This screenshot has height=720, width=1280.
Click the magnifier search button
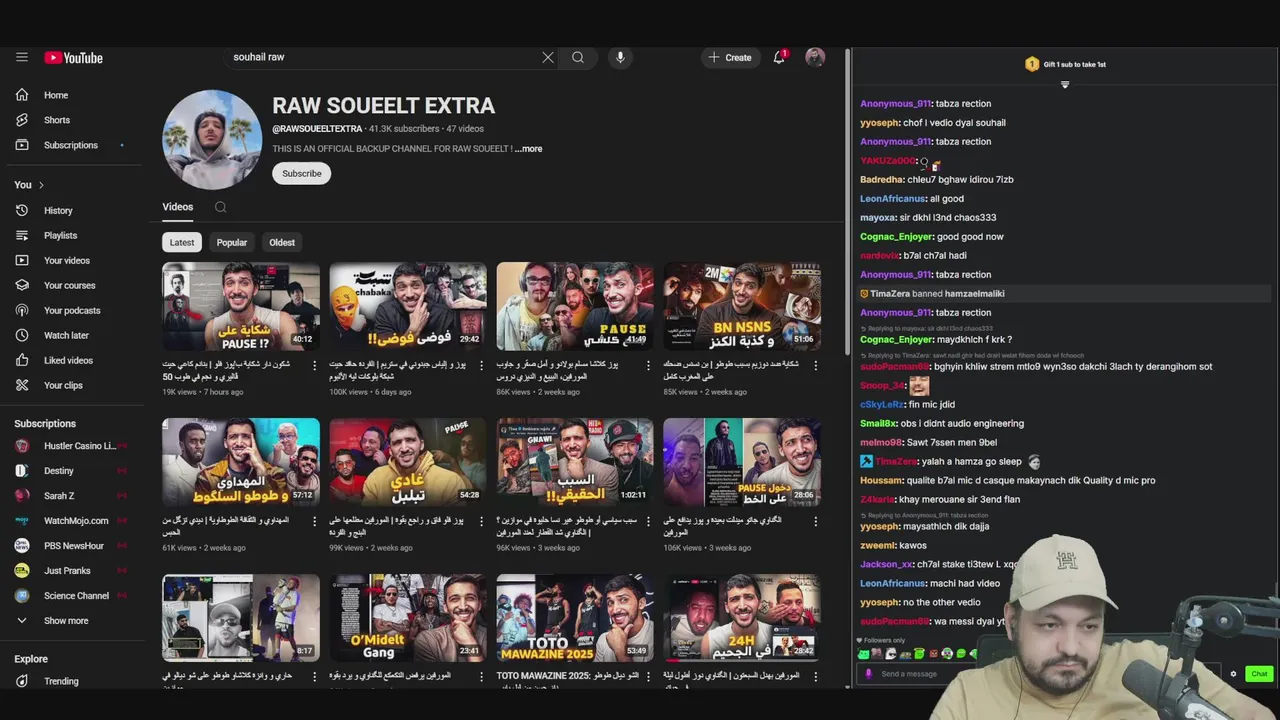click(578, 57)
